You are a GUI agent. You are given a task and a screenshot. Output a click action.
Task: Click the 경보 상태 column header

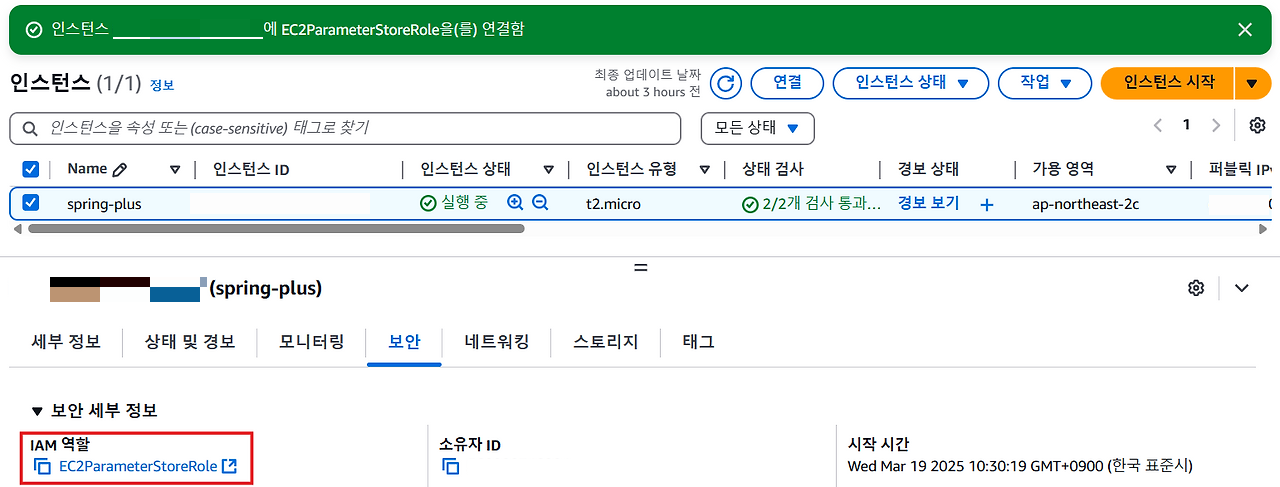pos(928,170)
